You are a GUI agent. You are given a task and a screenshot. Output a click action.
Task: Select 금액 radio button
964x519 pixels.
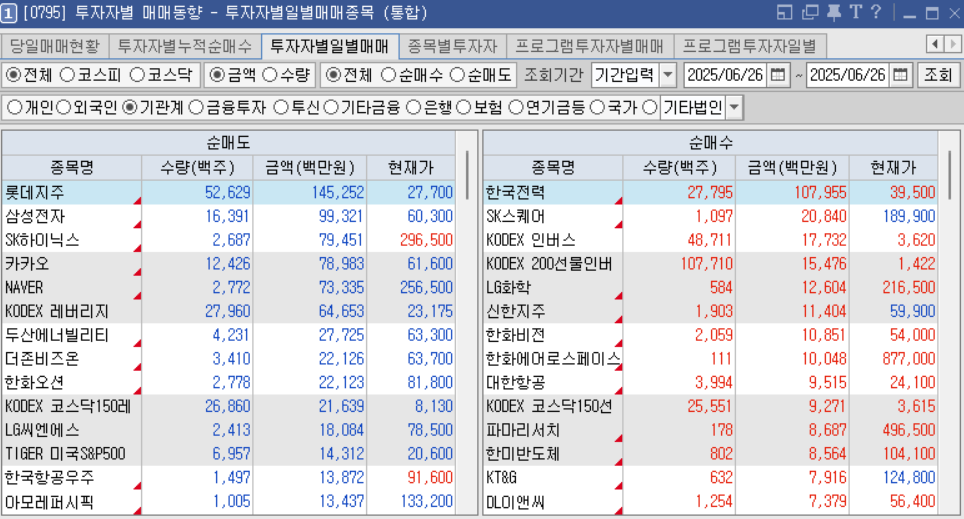click(216, 75)
